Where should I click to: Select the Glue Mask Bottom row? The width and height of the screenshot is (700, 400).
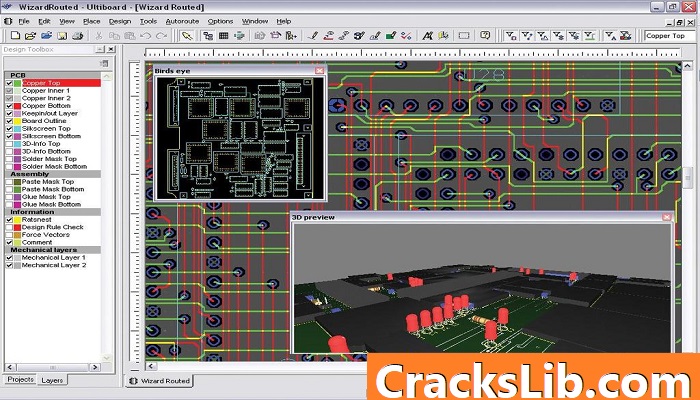coord(54,204)
